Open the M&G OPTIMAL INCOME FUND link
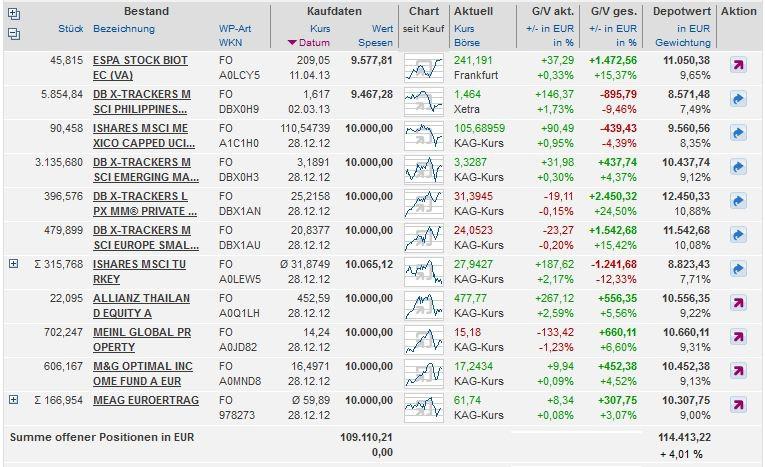This screenshot has height=467, width=765. coord(143,373)
